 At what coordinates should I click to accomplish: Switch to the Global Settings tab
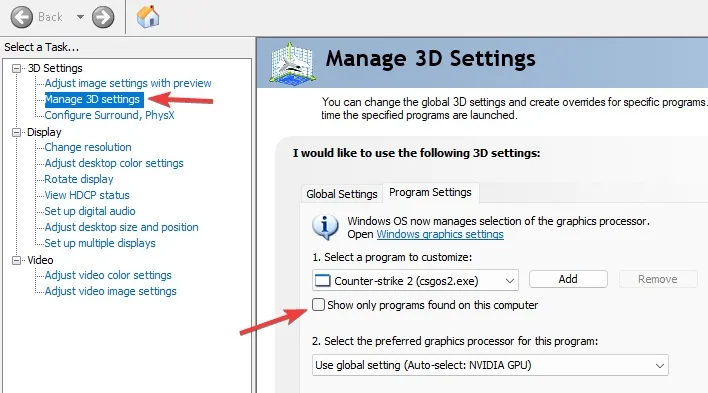click(x=342, y=194)
